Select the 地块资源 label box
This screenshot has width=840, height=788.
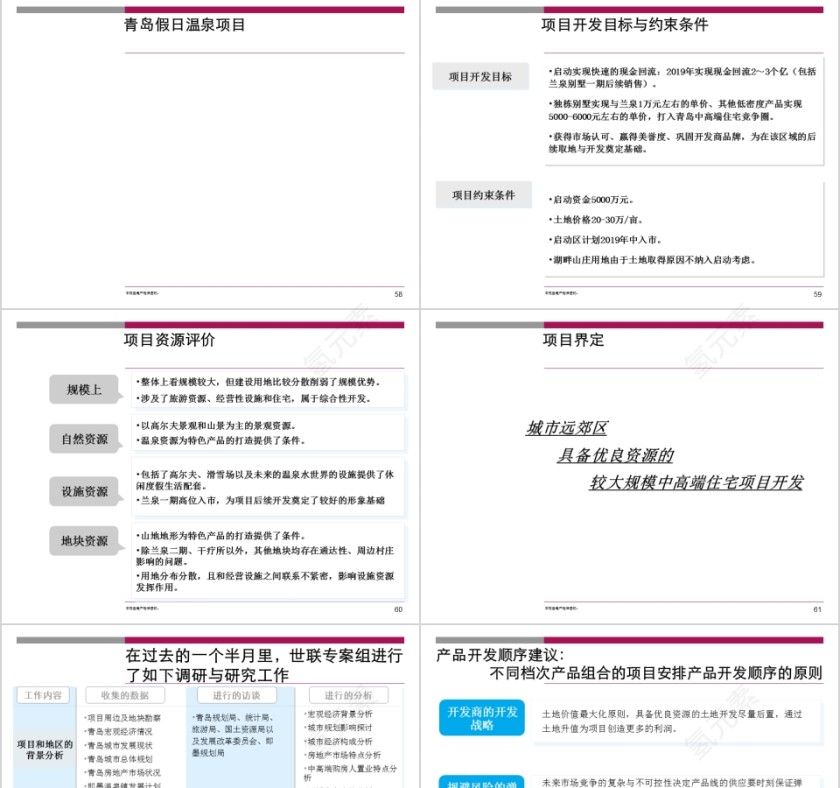coord(84,541)
